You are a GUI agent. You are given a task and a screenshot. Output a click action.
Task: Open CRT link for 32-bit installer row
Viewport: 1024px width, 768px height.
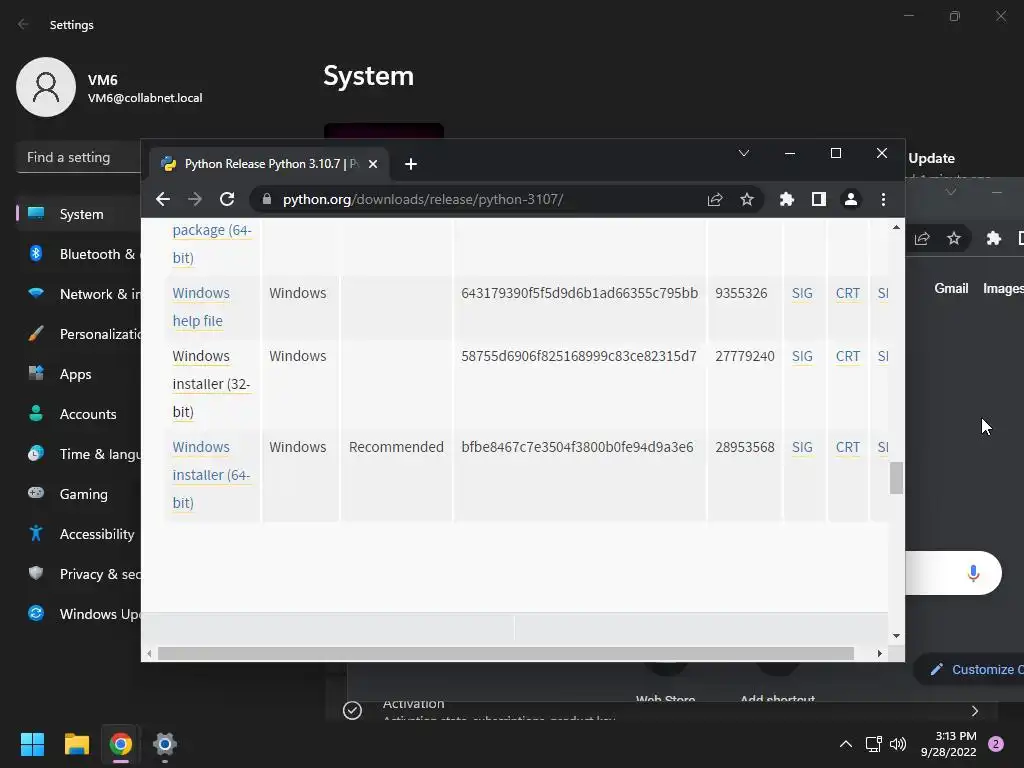[848, 356]
